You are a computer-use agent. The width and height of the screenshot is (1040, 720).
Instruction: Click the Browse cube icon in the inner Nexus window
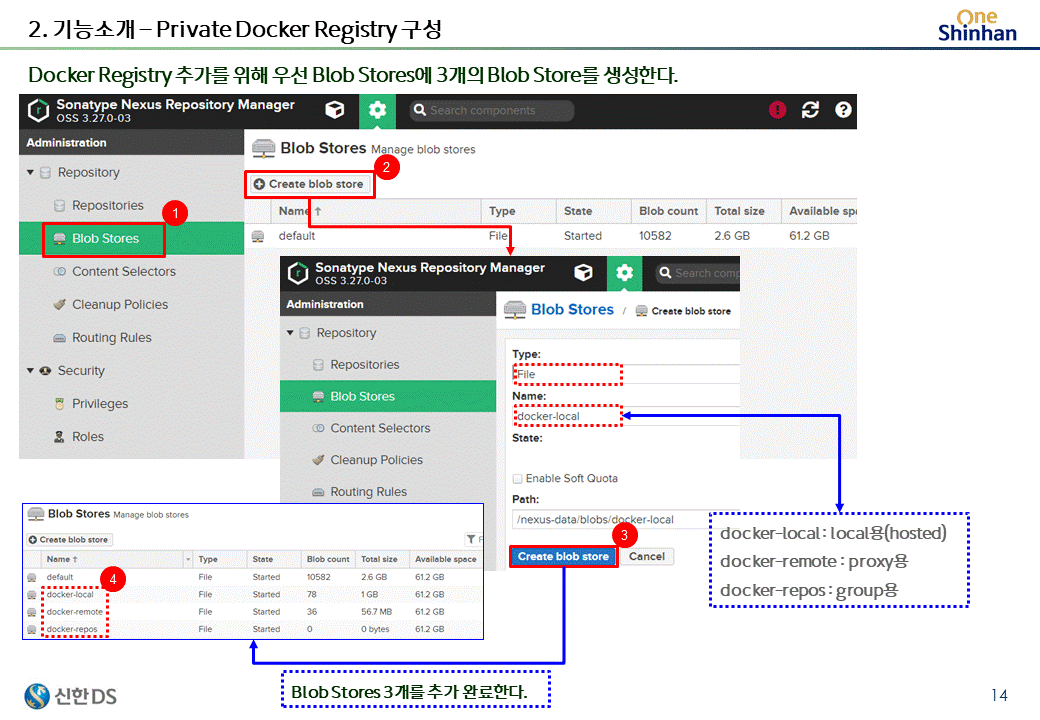coord(583,272)
